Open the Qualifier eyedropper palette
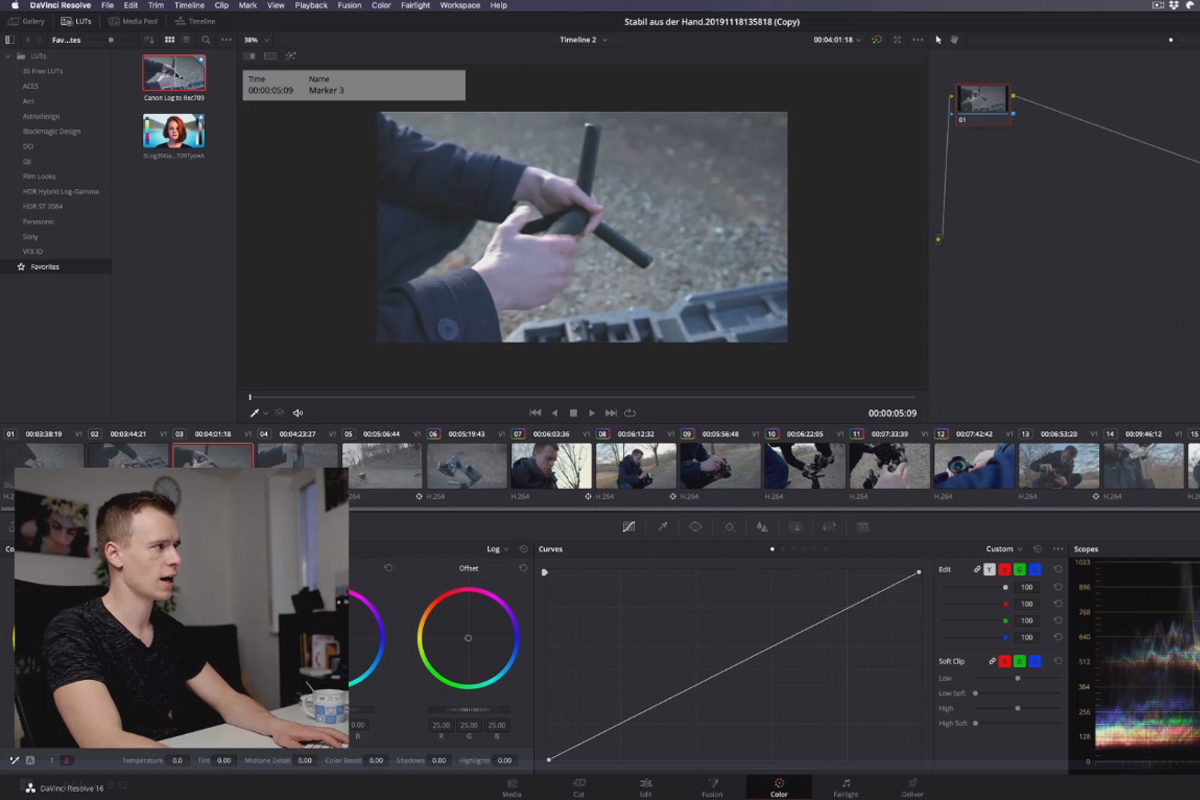Image resolution: width=1200 pixels, height=800 pixels. (662, 527)
